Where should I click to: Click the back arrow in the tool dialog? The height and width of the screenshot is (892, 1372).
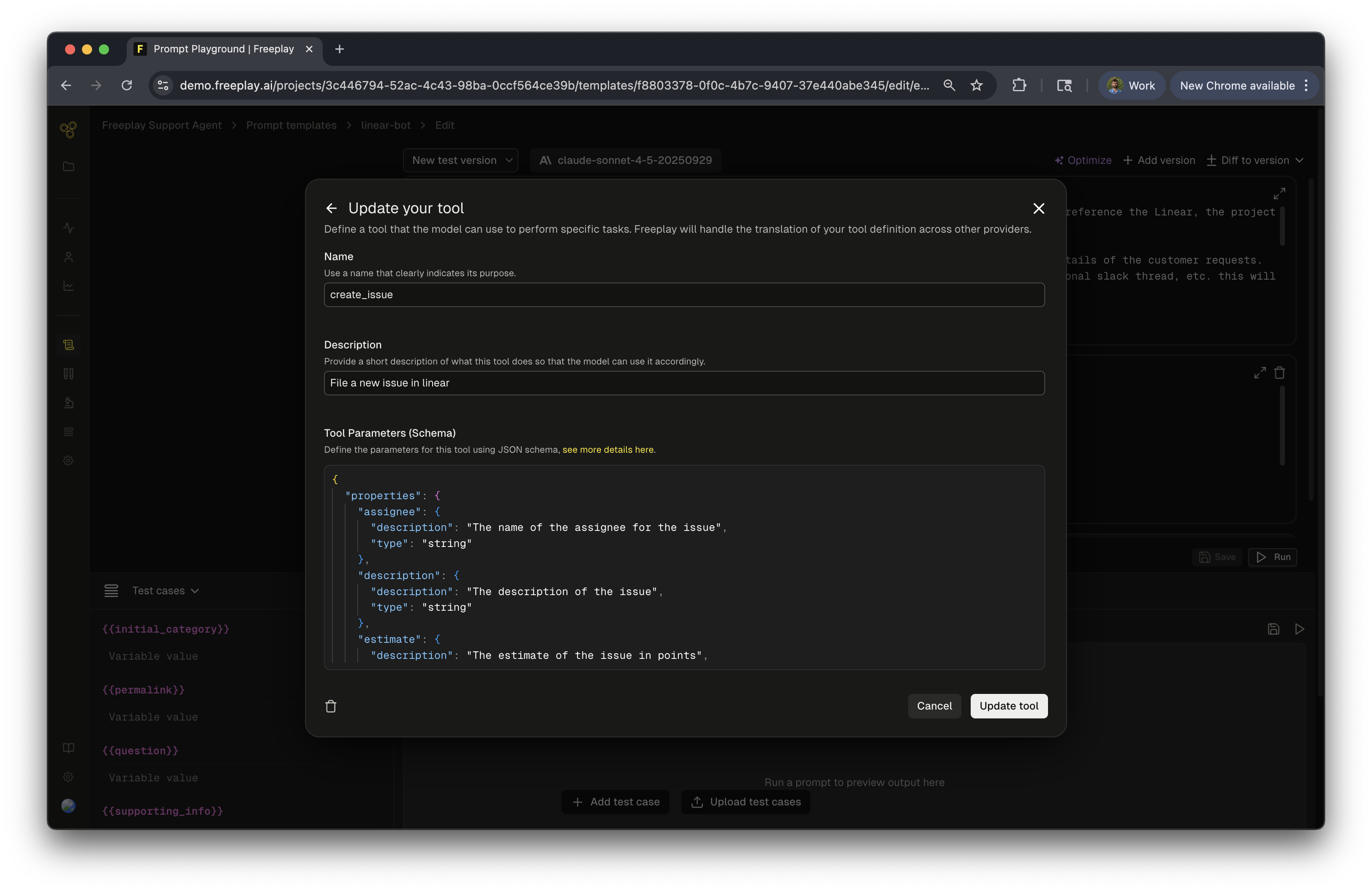[x=332, y=208]
